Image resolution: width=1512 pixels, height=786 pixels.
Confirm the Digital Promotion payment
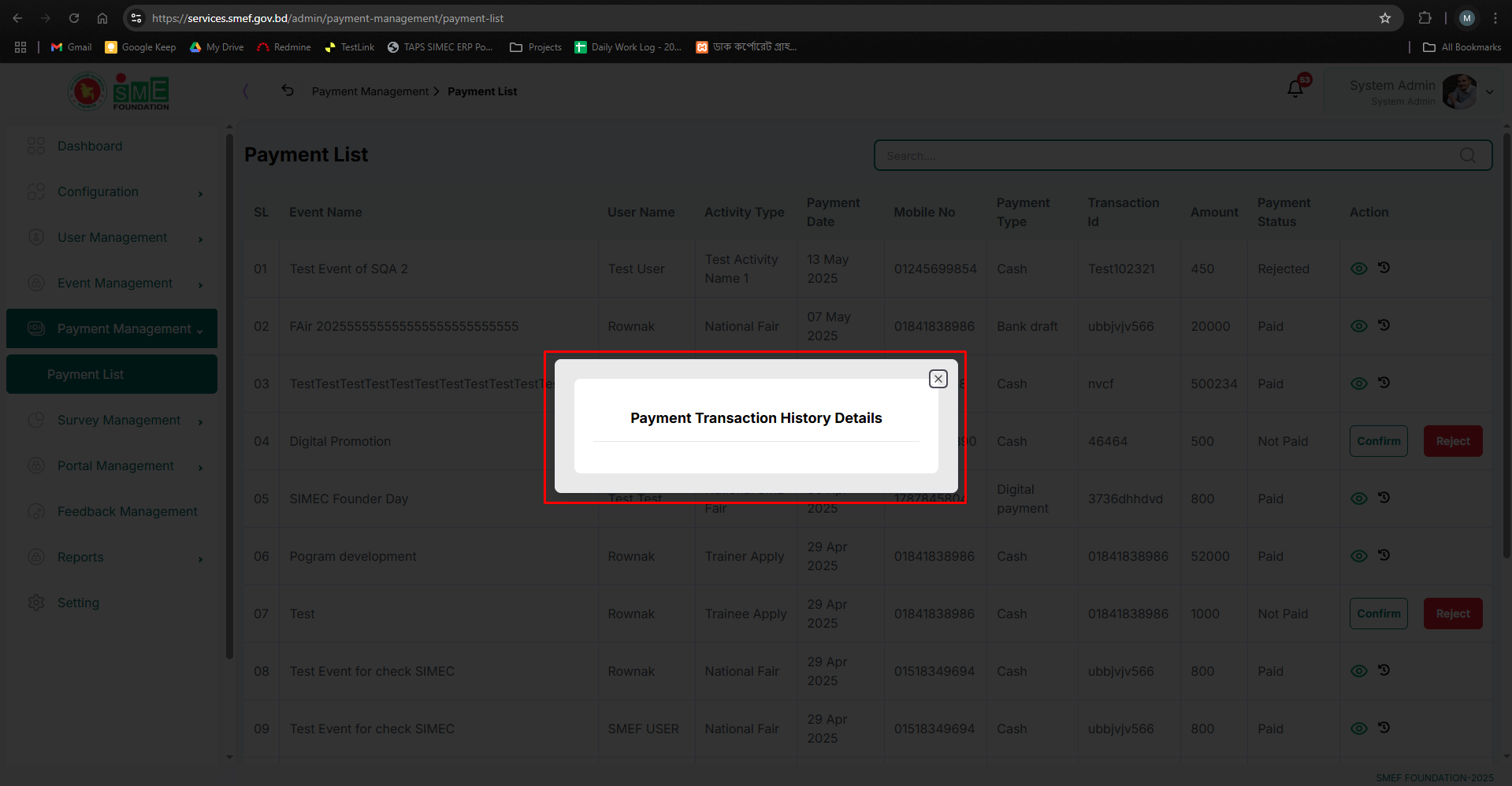coord(1378,441)
